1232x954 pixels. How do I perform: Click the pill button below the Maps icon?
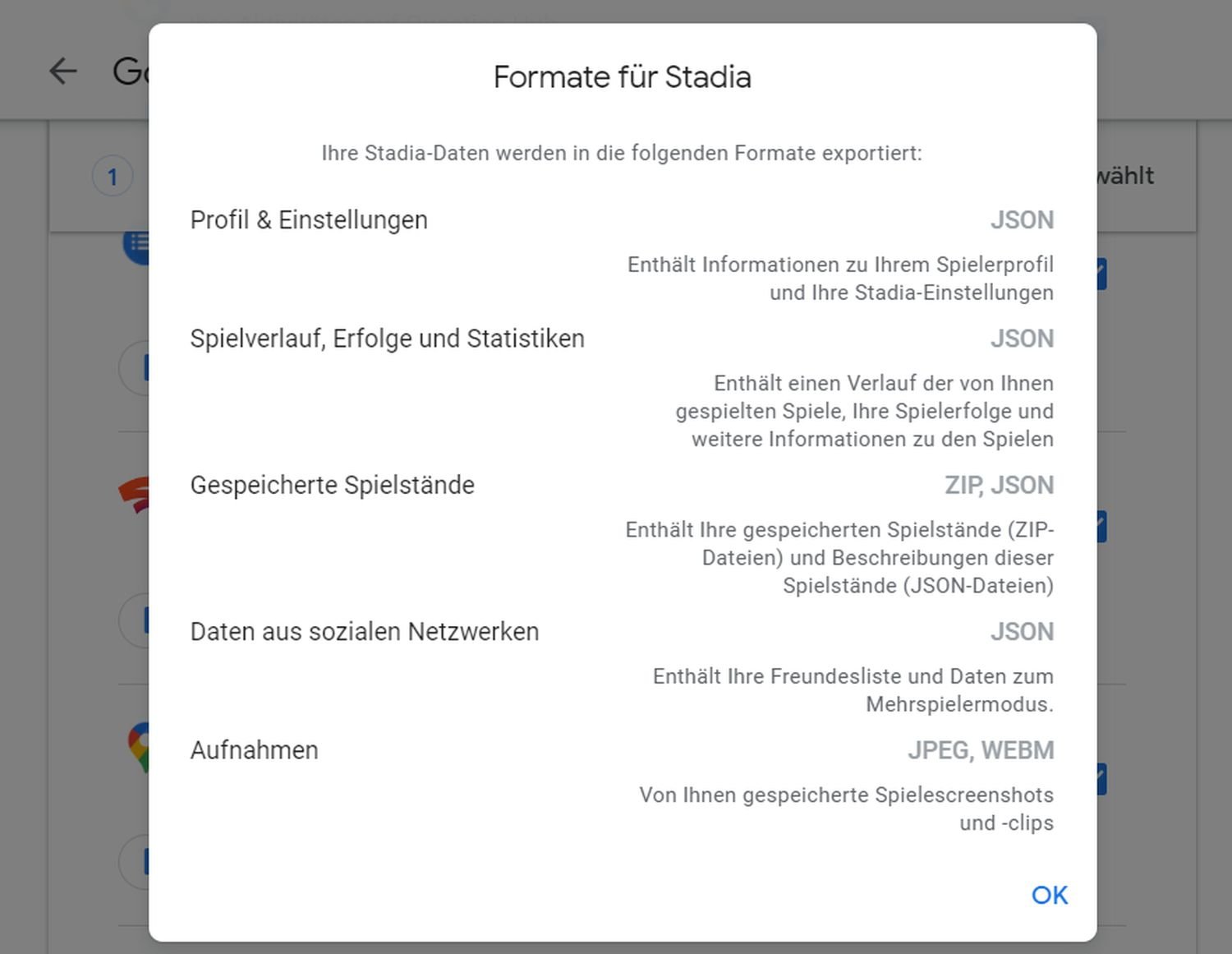[135, 862]
